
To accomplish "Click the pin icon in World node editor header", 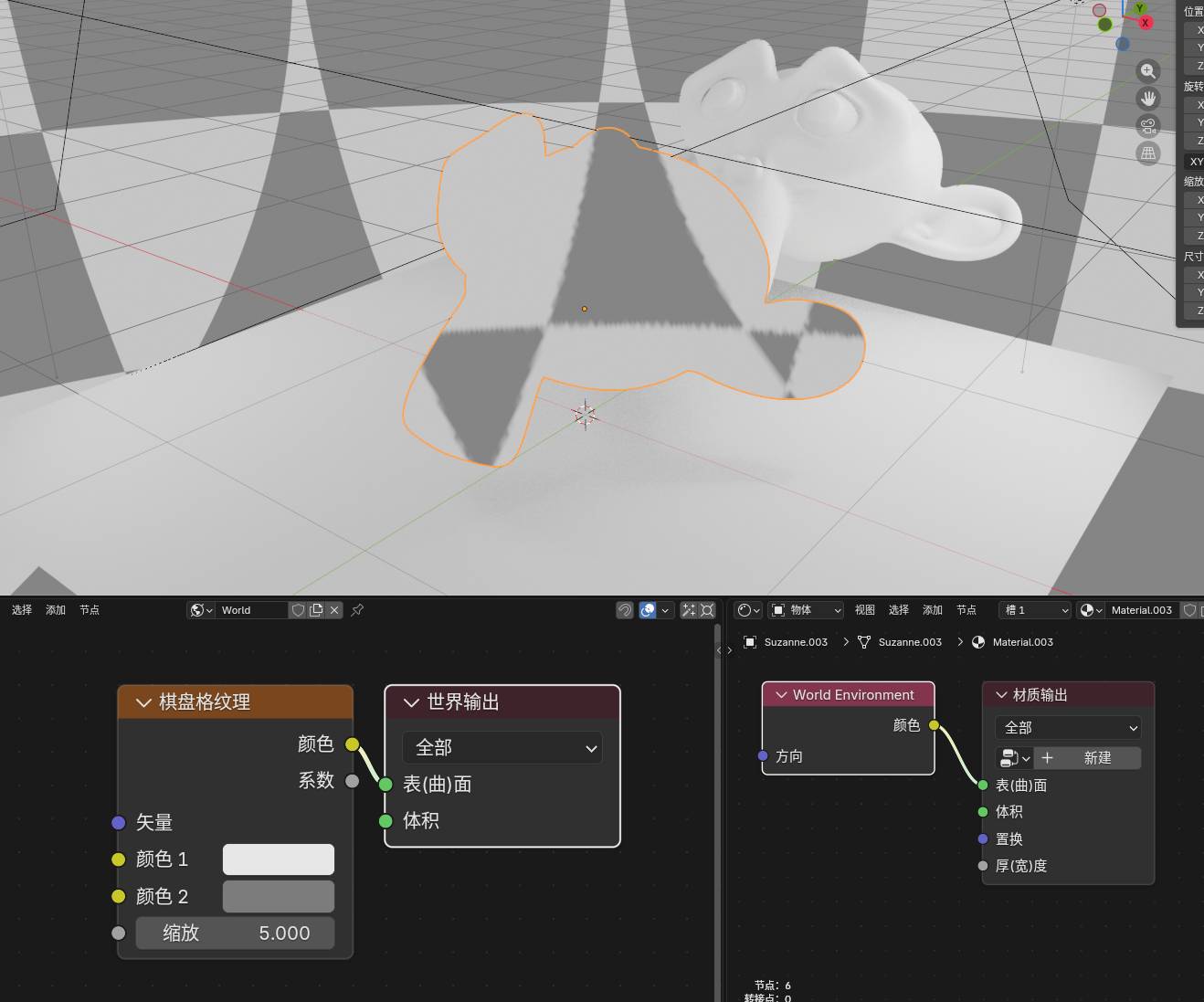I will tap(358, 610).
